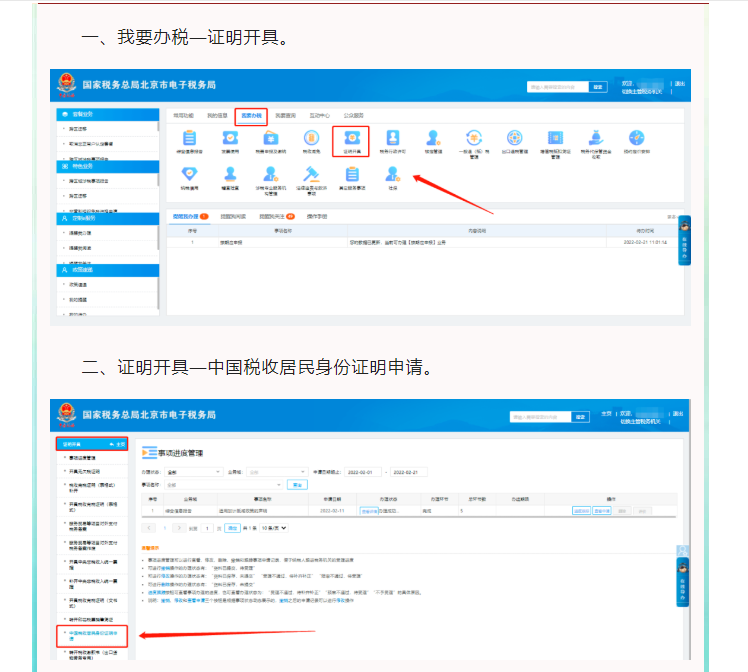This screenshot has width=748, height=672.
Task: Open compass icon at end of first row
Action: [x=636, y=138]
